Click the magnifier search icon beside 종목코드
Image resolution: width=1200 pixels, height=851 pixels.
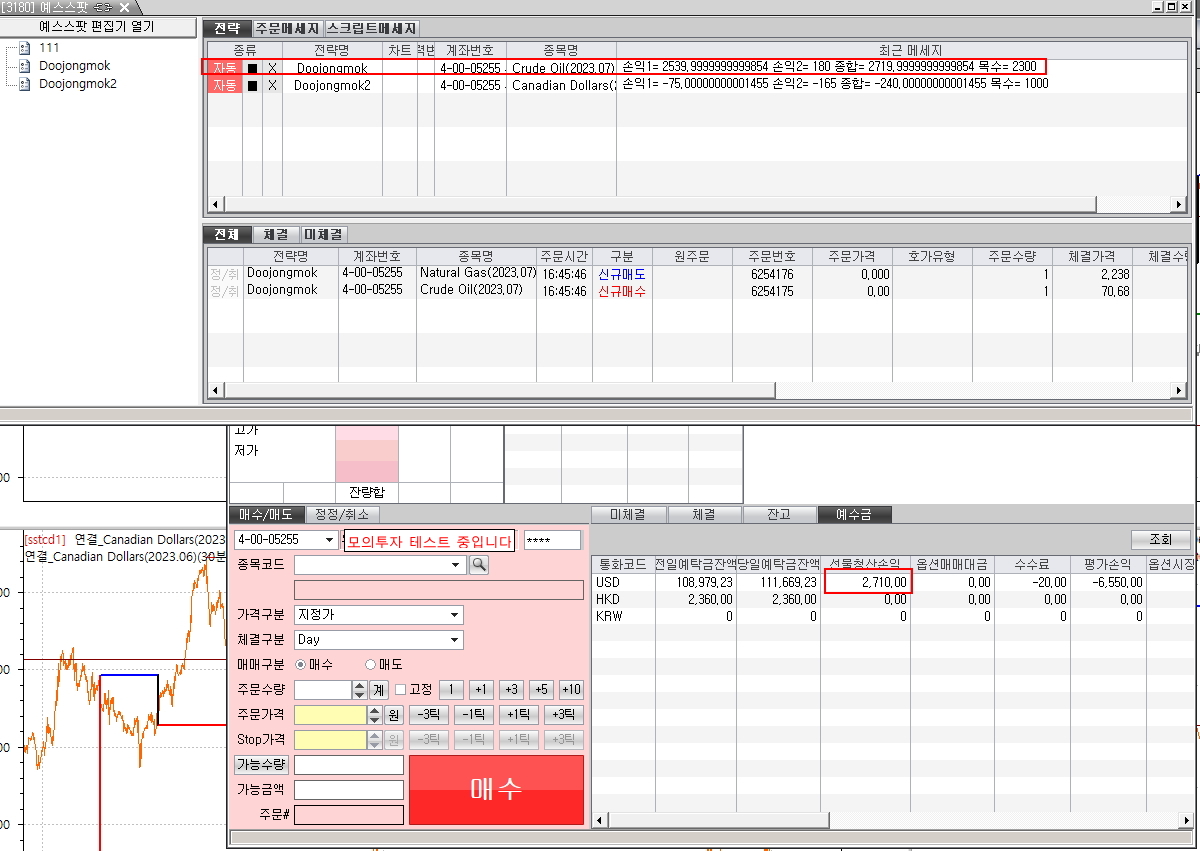[x=479, y=565]
